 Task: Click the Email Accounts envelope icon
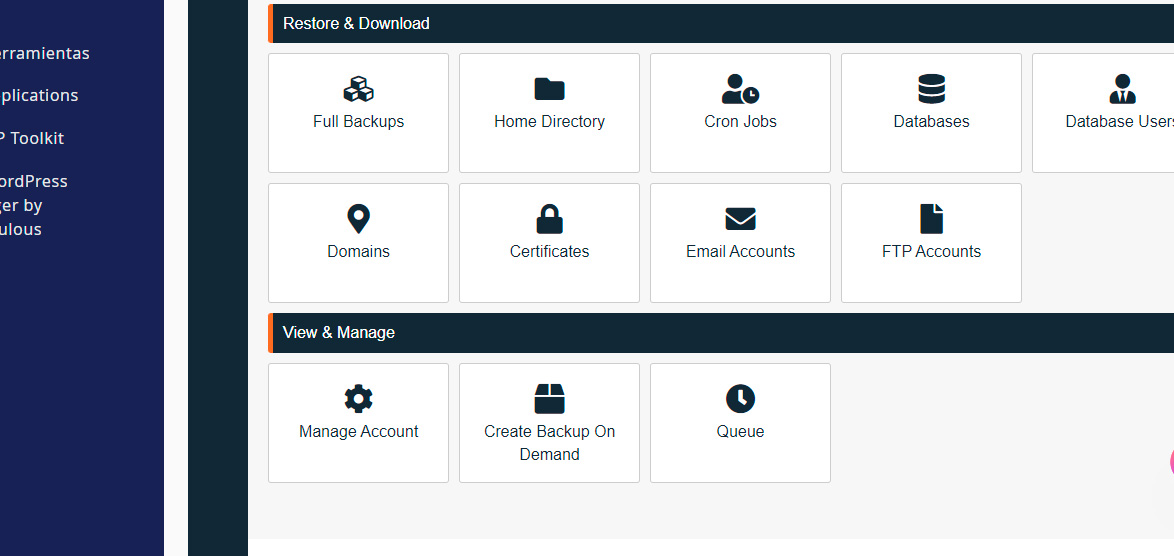point(740,219)
